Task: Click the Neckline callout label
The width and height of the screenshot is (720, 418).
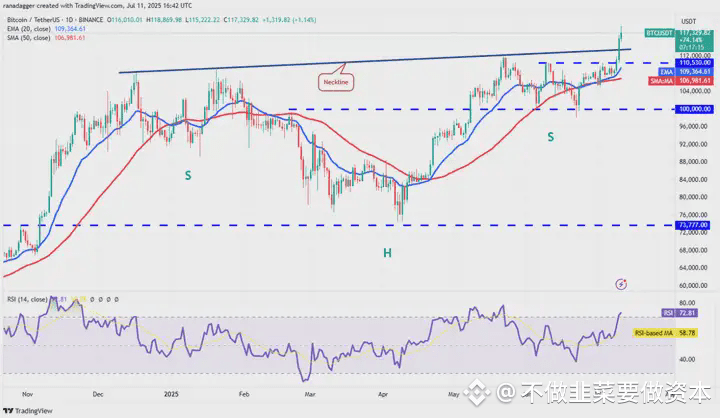Action: click(336, 82)
